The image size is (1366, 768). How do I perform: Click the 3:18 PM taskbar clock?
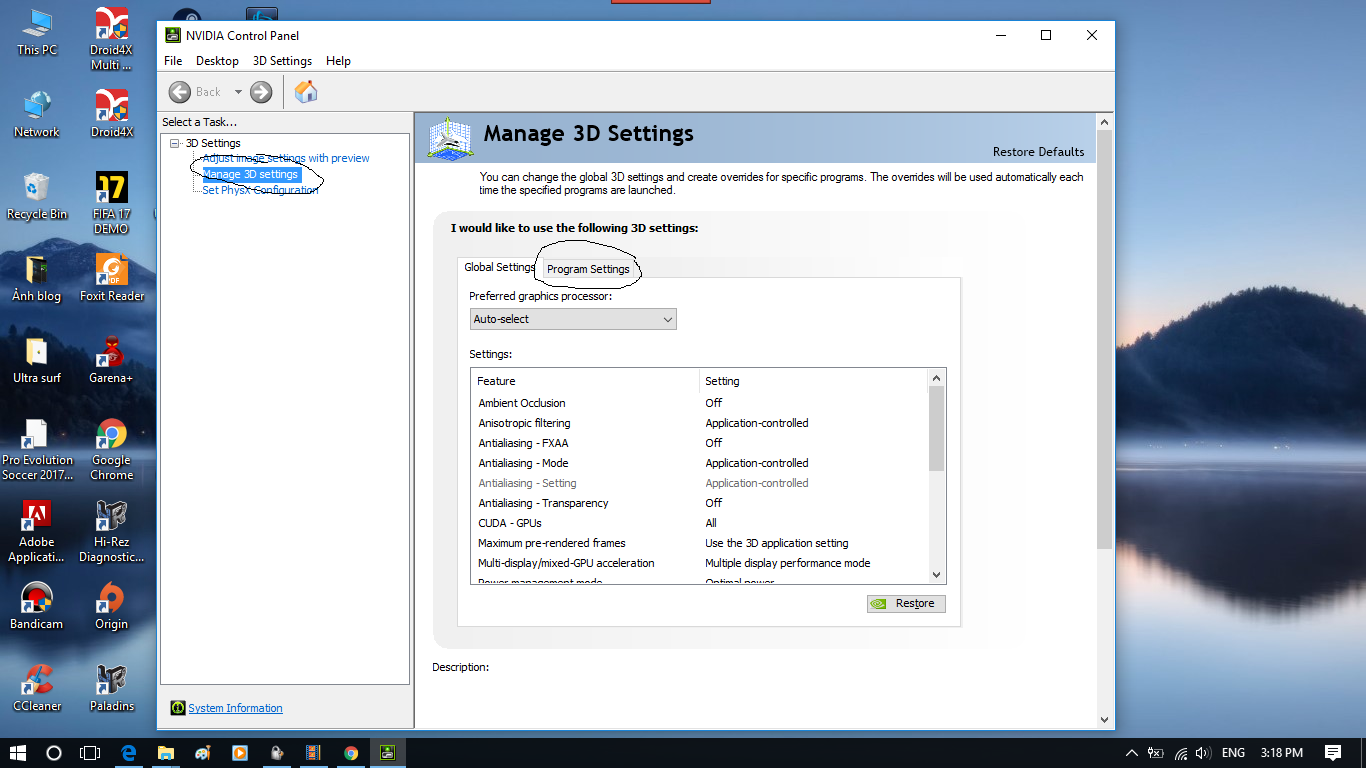pos(1282,753)
